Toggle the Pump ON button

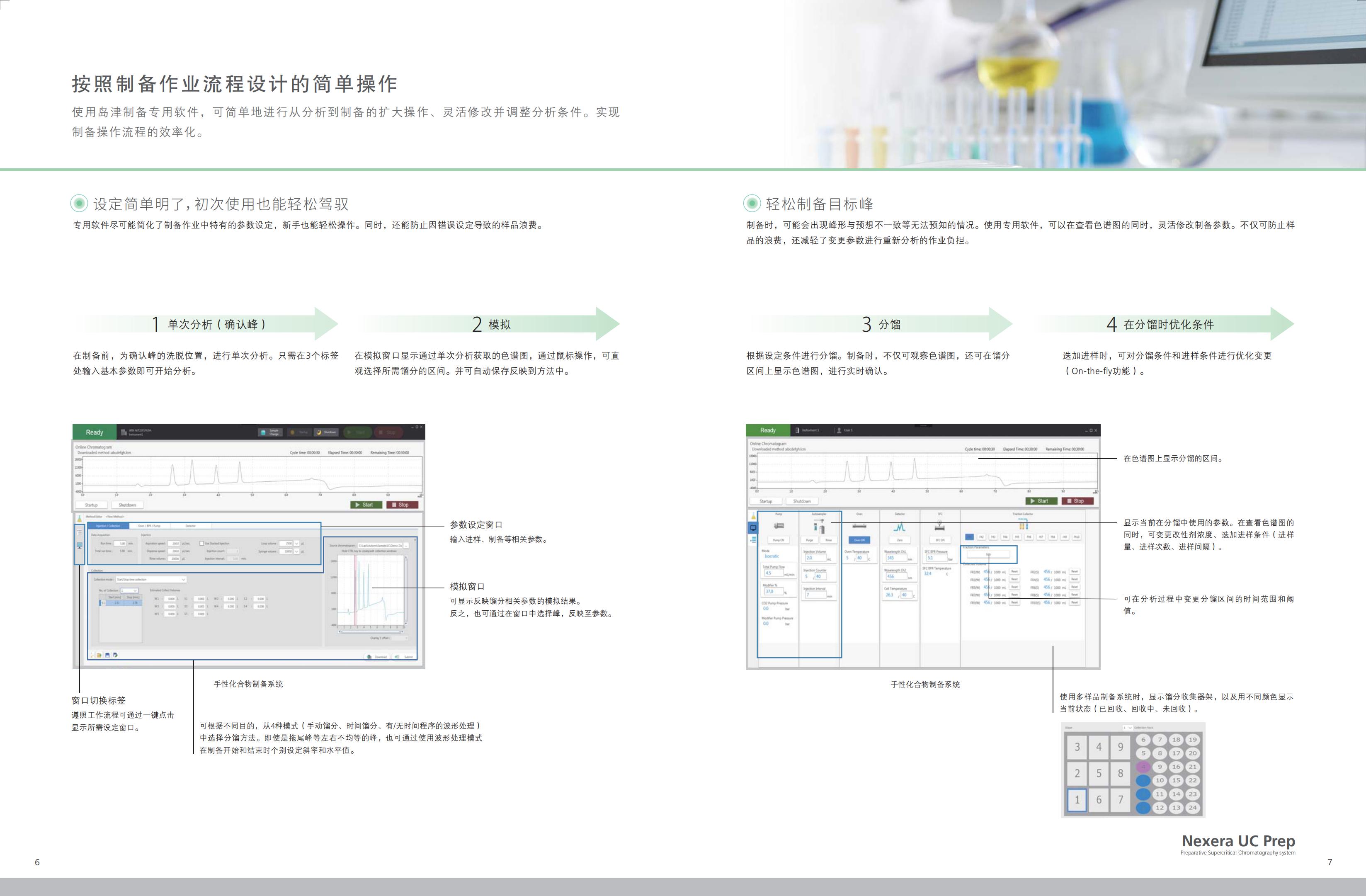[779, 540]
